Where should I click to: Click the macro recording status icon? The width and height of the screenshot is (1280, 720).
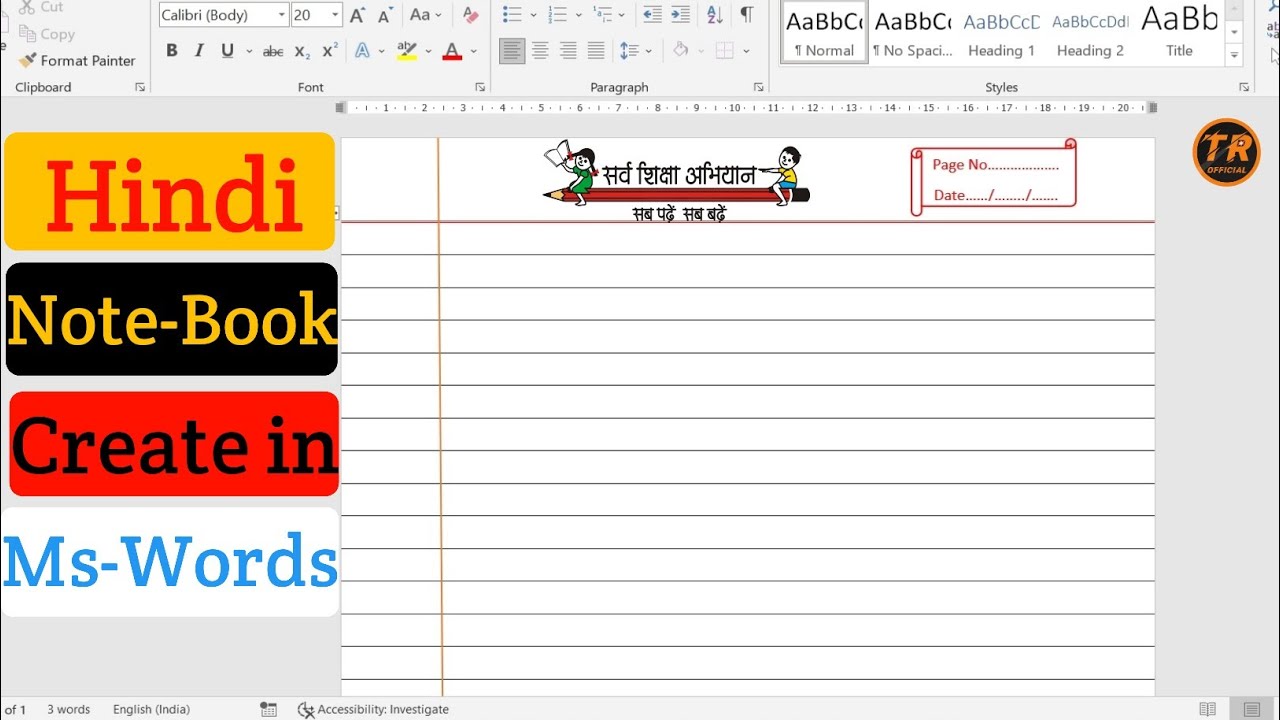point(268,709)
